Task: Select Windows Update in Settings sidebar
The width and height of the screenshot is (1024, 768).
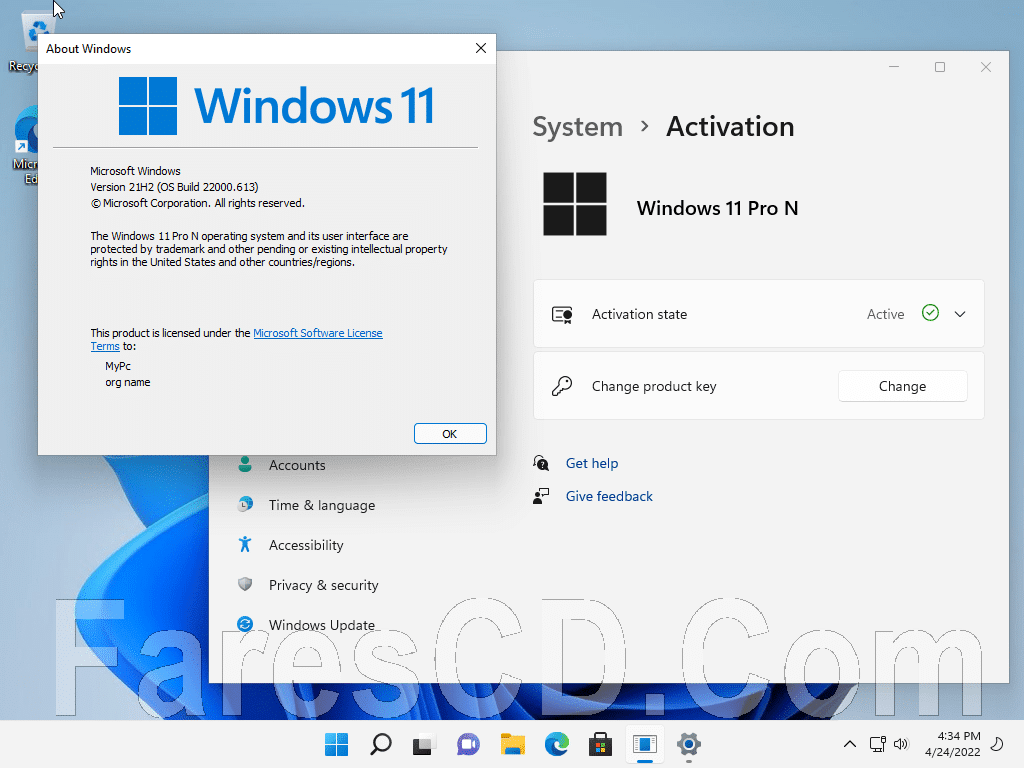Action: pos(321,625)
